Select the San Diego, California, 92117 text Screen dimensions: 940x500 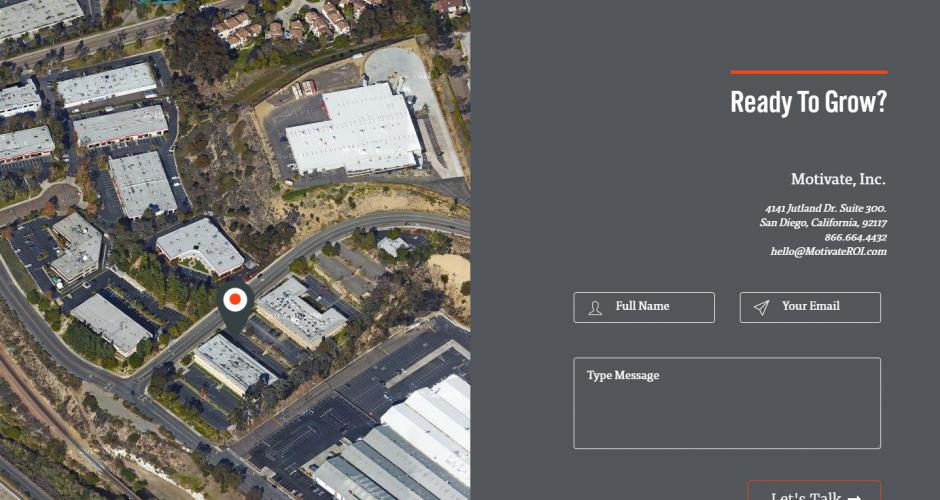point(823,223)
